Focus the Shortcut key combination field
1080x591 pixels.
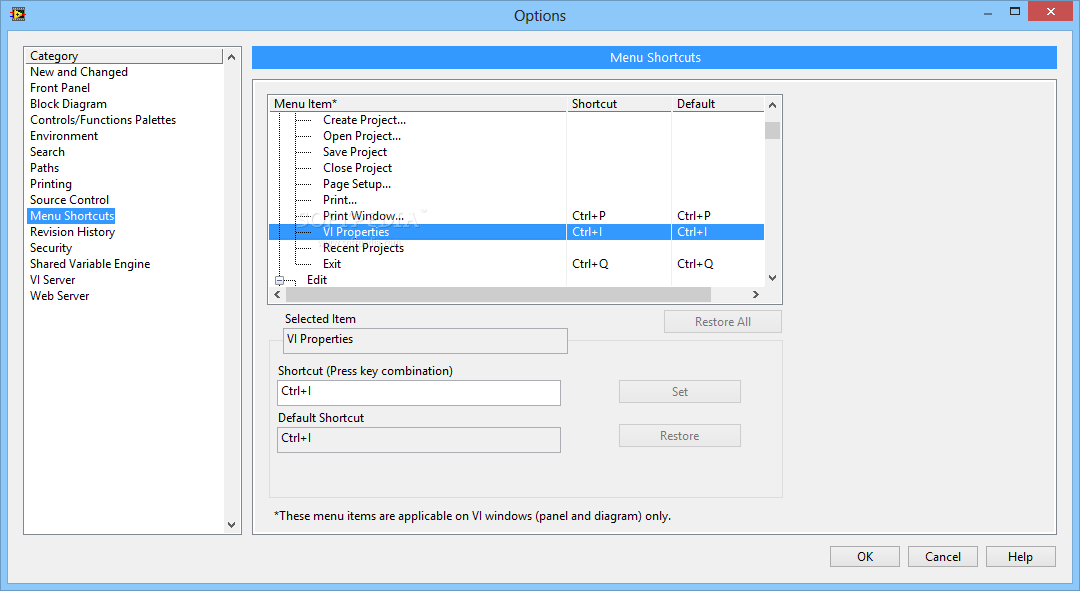click(x=419, y=393)
